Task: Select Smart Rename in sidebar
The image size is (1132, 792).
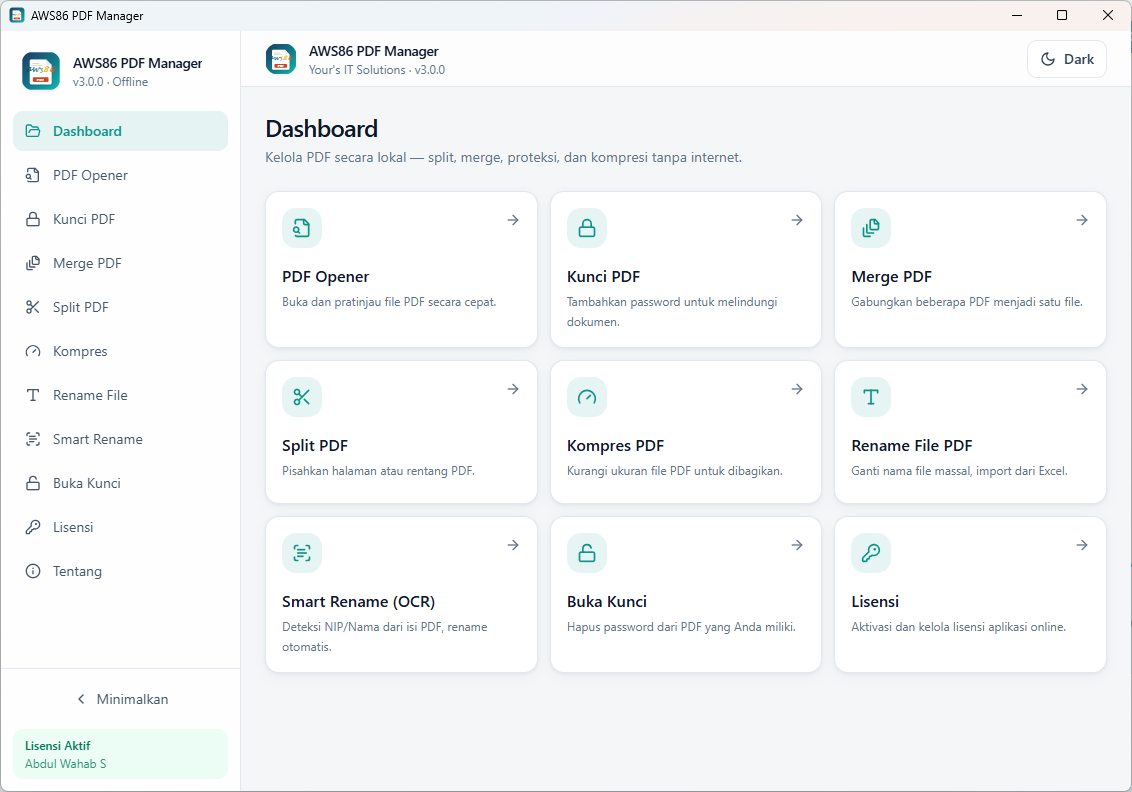Action: coord(121,439)
